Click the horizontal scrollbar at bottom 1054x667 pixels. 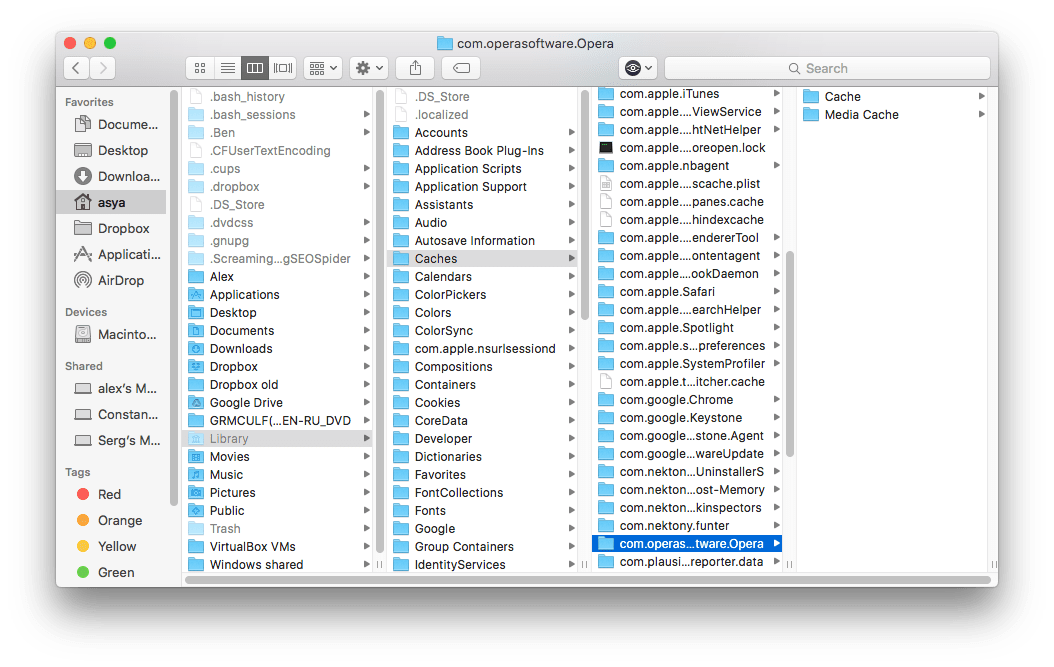coord(587,580)
